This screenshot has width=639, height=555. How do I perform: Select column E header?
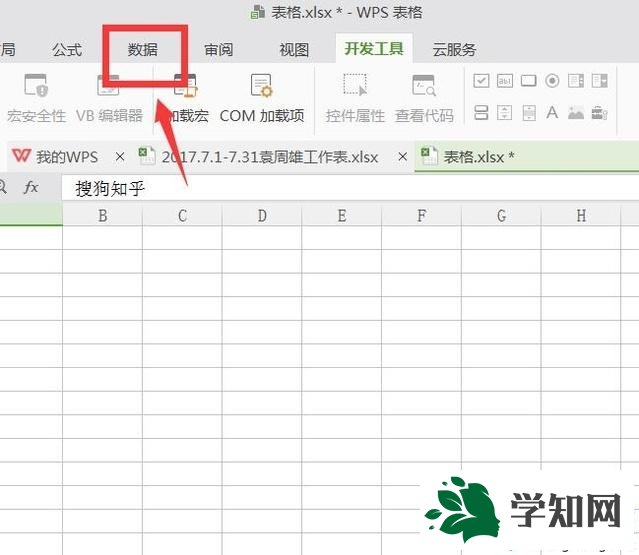coord(342,216)
